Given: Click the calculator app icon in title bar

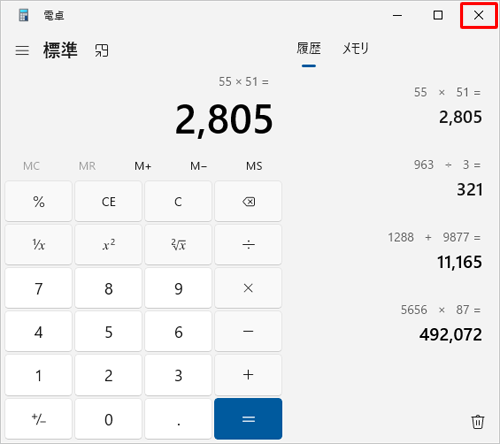Looking at the screenshot, I should click(x=24, y=15).
